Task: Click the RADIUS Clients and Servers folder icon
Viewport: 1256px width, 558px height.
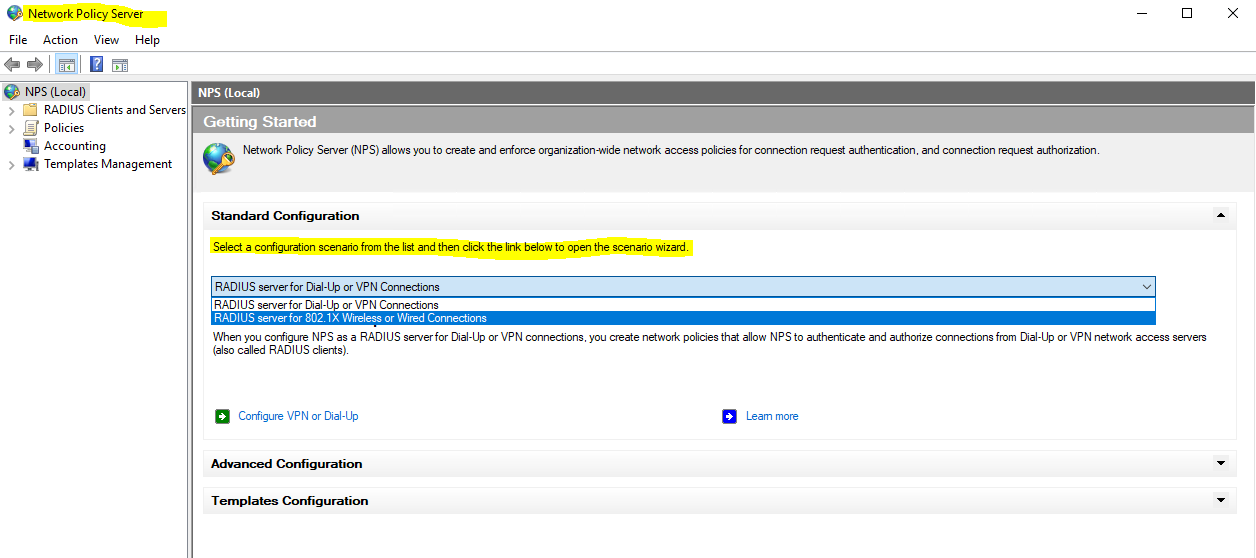Action: click(x=31, y=110)
